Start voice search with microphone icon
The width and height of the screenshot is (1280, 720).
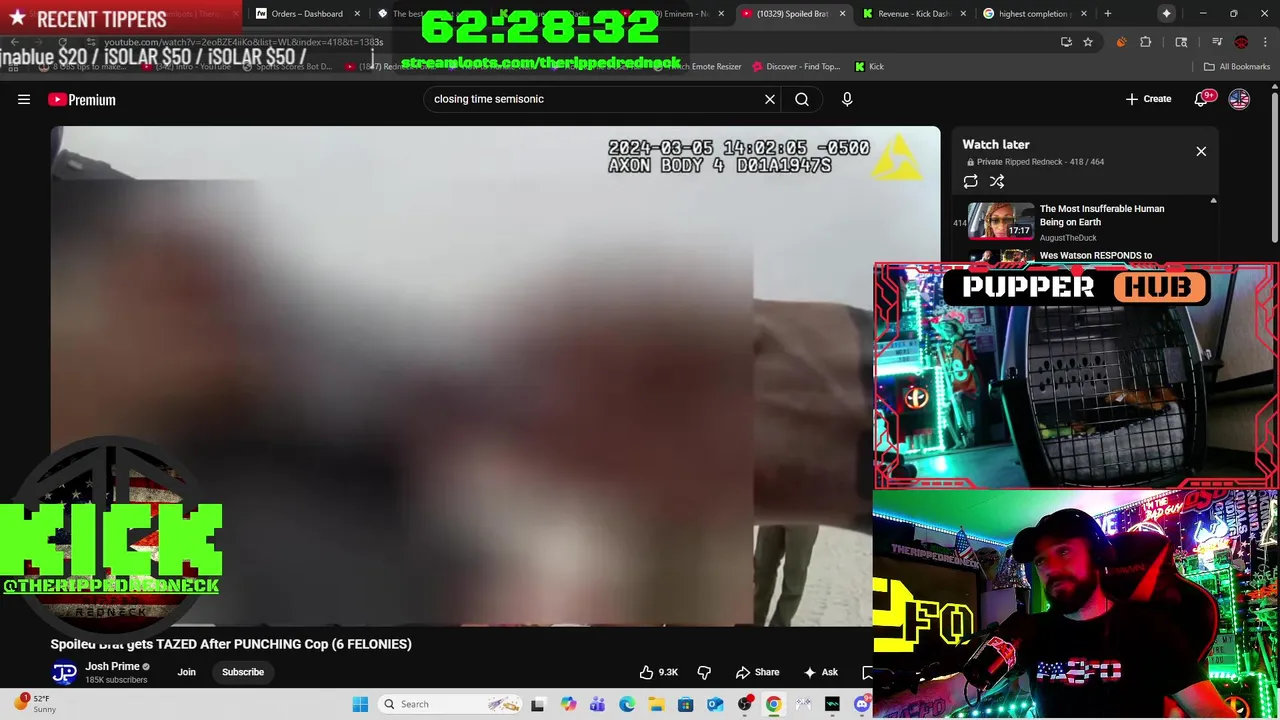pos(847,99)
